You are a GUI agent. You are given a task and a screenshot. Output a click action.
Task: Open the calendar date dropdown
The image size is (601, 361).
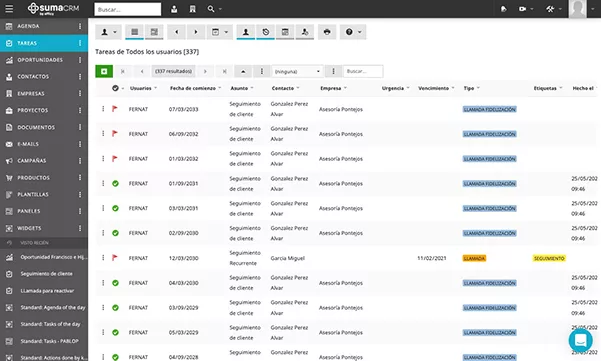tap(220, 32)
